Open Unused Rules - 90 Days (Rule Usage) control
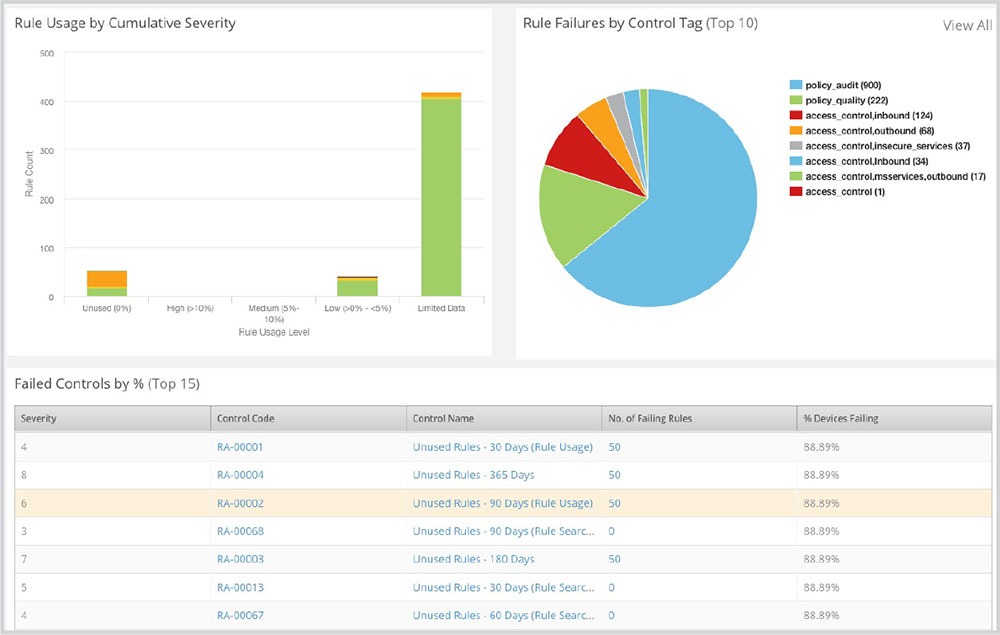The width and height of the screenshot is (1000, 635). (x=503, y=503)
